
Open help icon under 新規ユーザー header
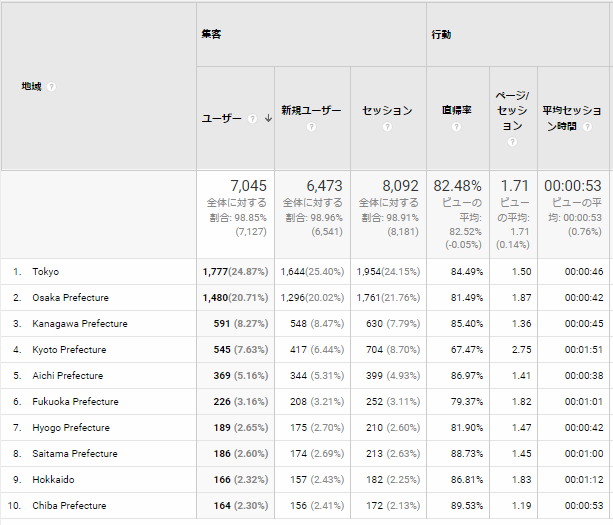(311, 127)
